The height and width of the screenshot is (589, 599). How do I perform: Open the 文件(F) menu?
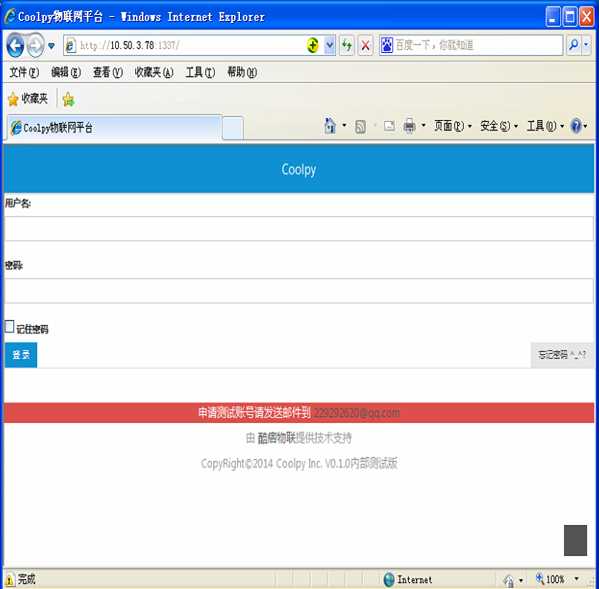[24, 72]
